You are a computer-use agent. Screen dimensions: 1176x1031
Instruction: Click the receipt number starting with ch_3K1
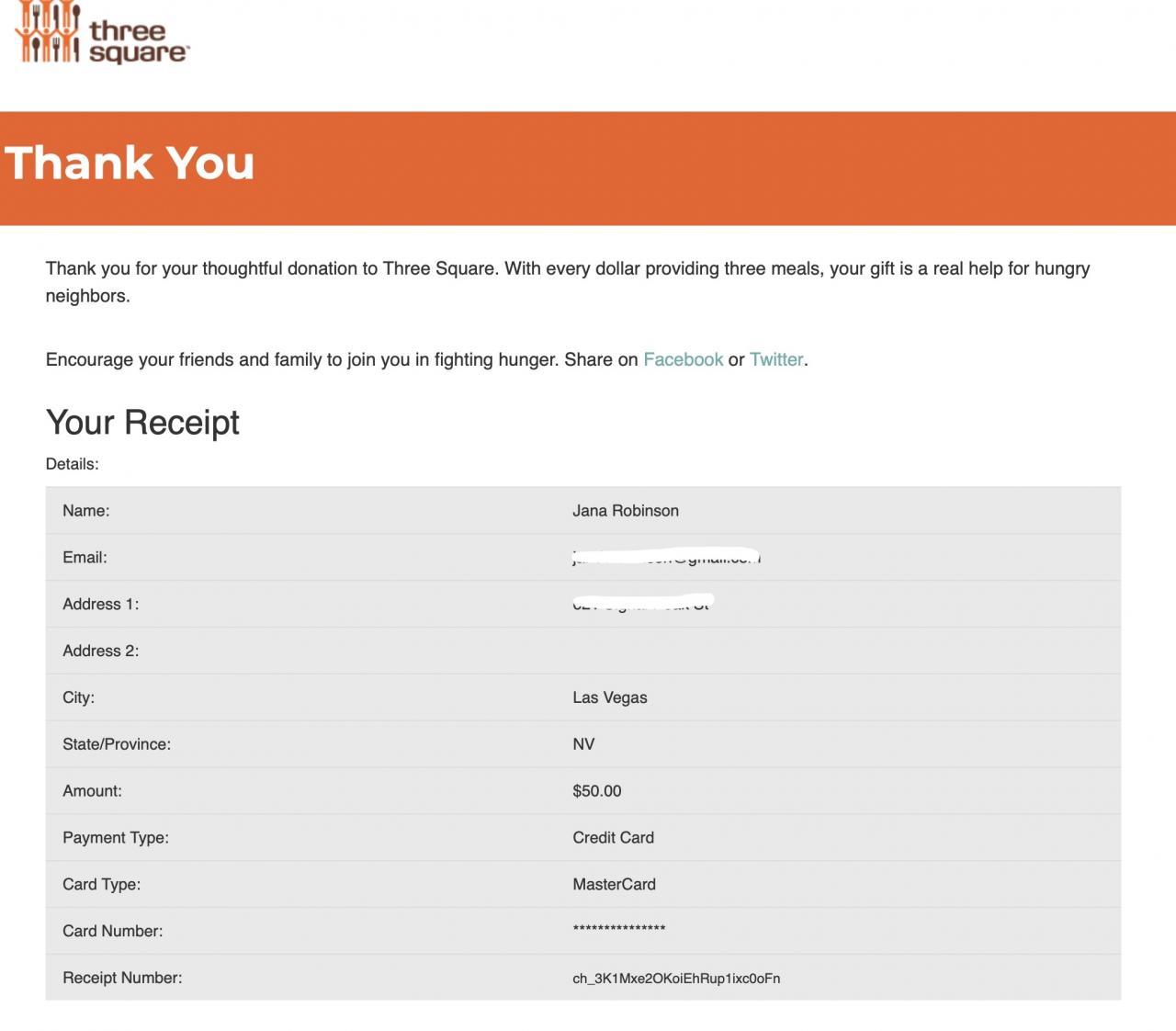(x=676, y=979)
